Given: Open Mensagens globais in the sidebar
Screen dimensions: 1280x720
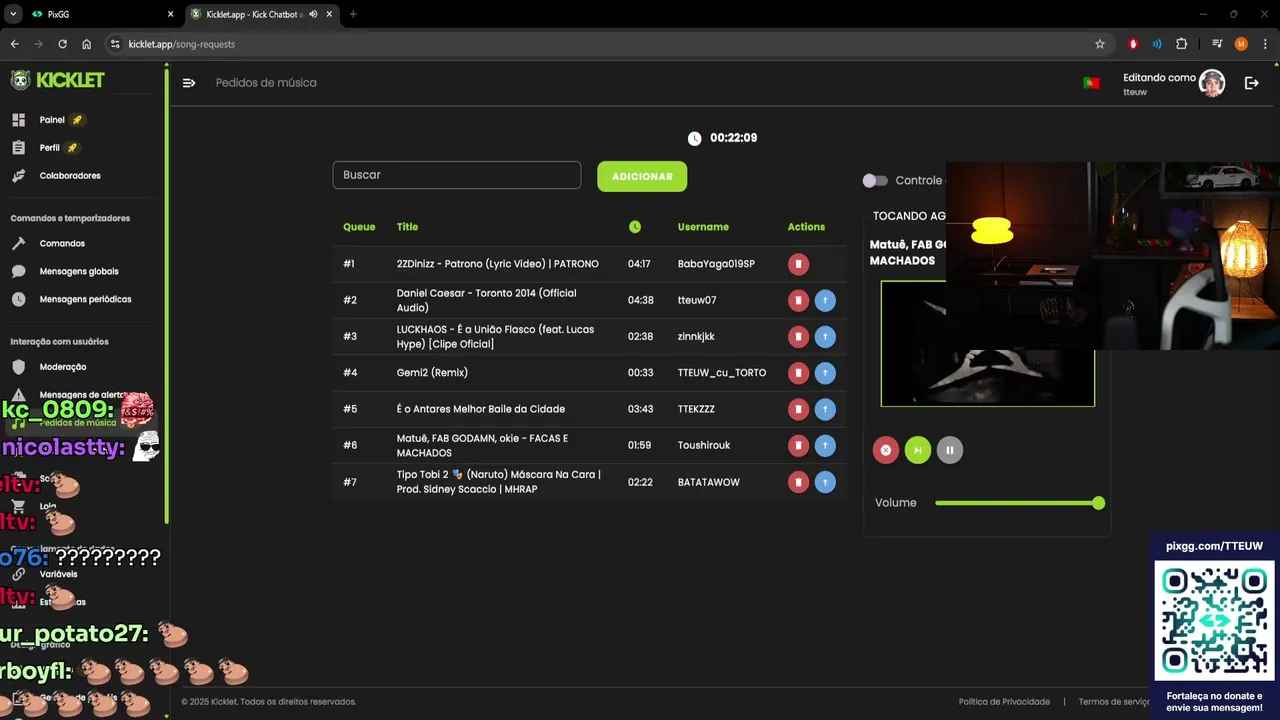Looking at the screenshot, I should [79, 272].
